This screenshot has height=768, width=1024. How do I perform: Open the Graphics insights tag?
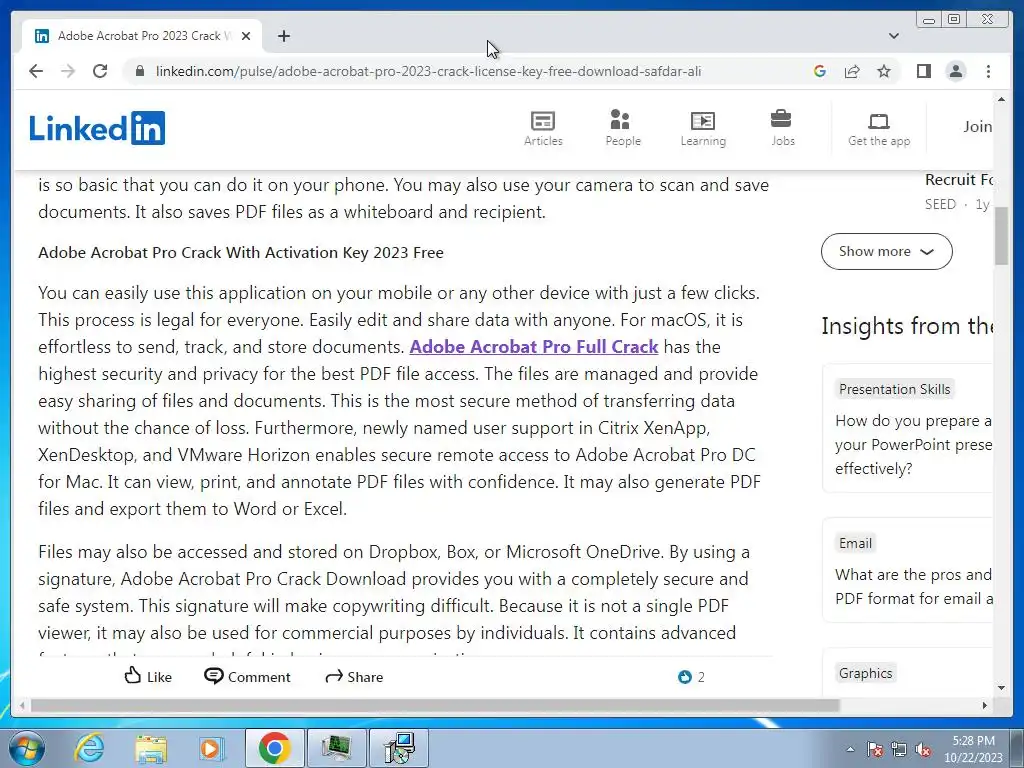tap(865, 673)
